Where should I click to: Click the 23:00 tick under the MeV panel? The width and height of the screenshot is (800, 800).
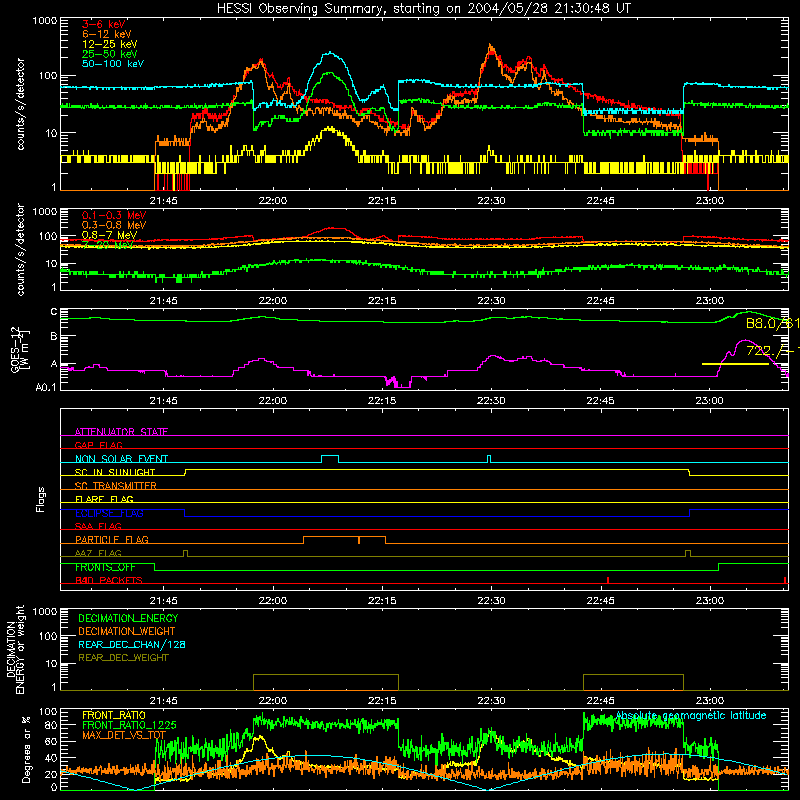[709, 301]
